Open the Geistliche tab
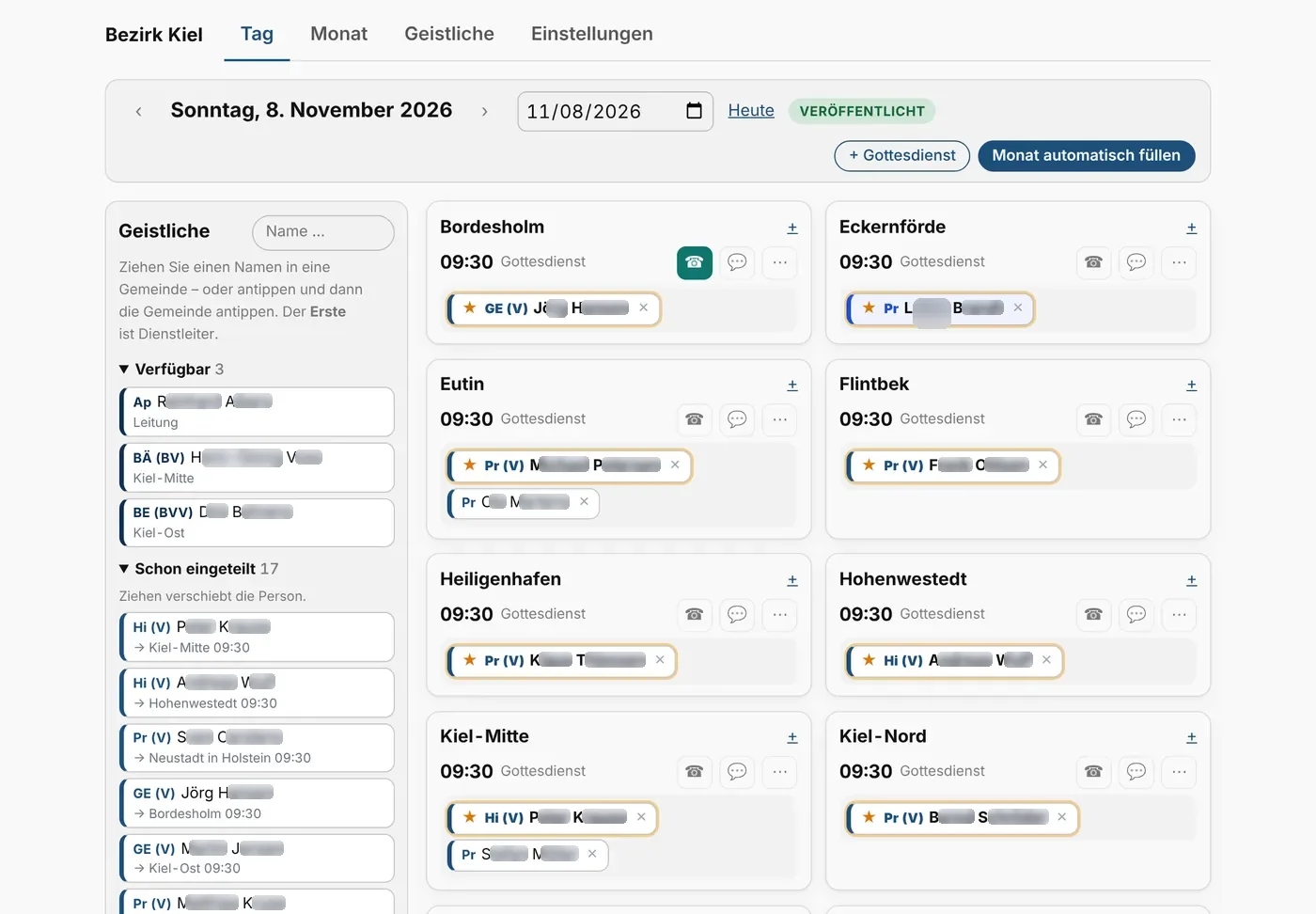The height and width of the screenshot is (914, 1316). coord(449,35)
